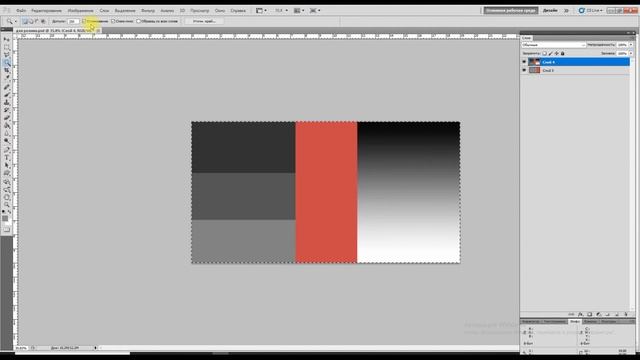Open the Изображение menu

coord(80,11)
